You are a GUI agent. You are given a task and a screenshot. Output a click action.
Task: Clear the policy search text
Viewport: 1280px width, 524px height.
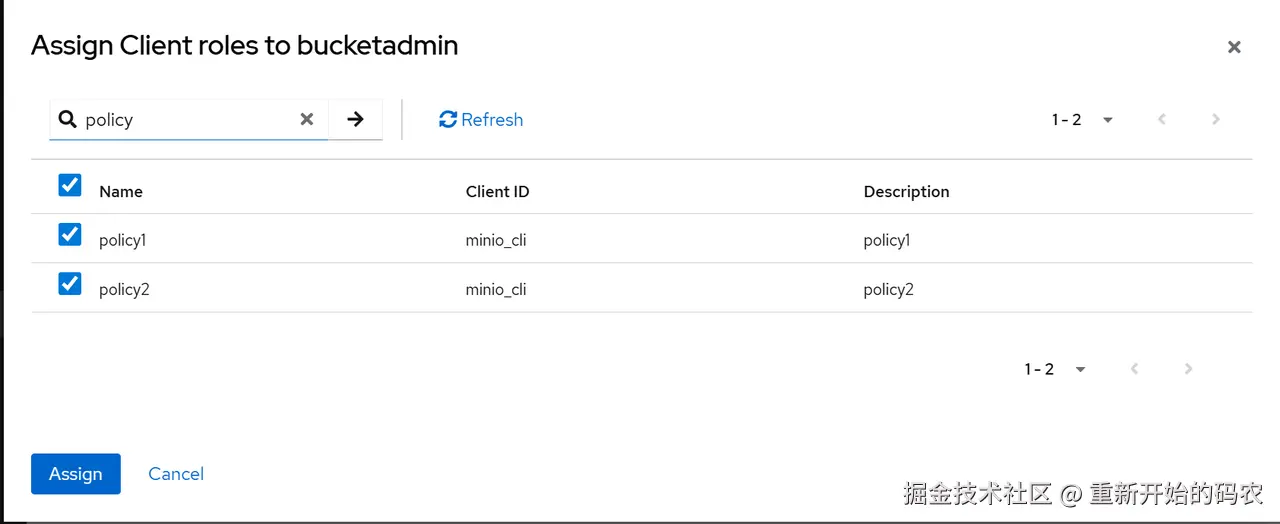[307, 120]
